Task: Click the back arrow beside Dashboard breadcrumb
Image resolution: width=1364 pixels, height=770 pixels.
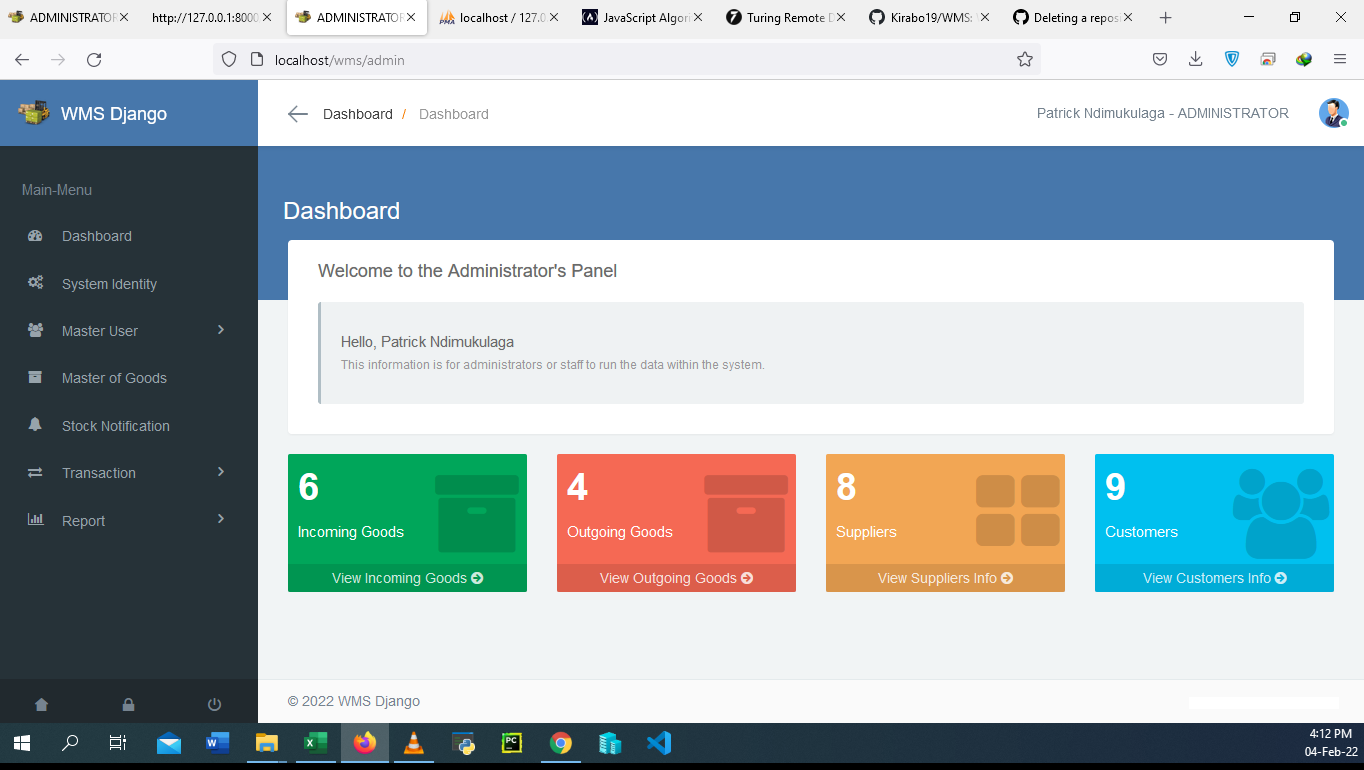Action: (x=298, y=114)
